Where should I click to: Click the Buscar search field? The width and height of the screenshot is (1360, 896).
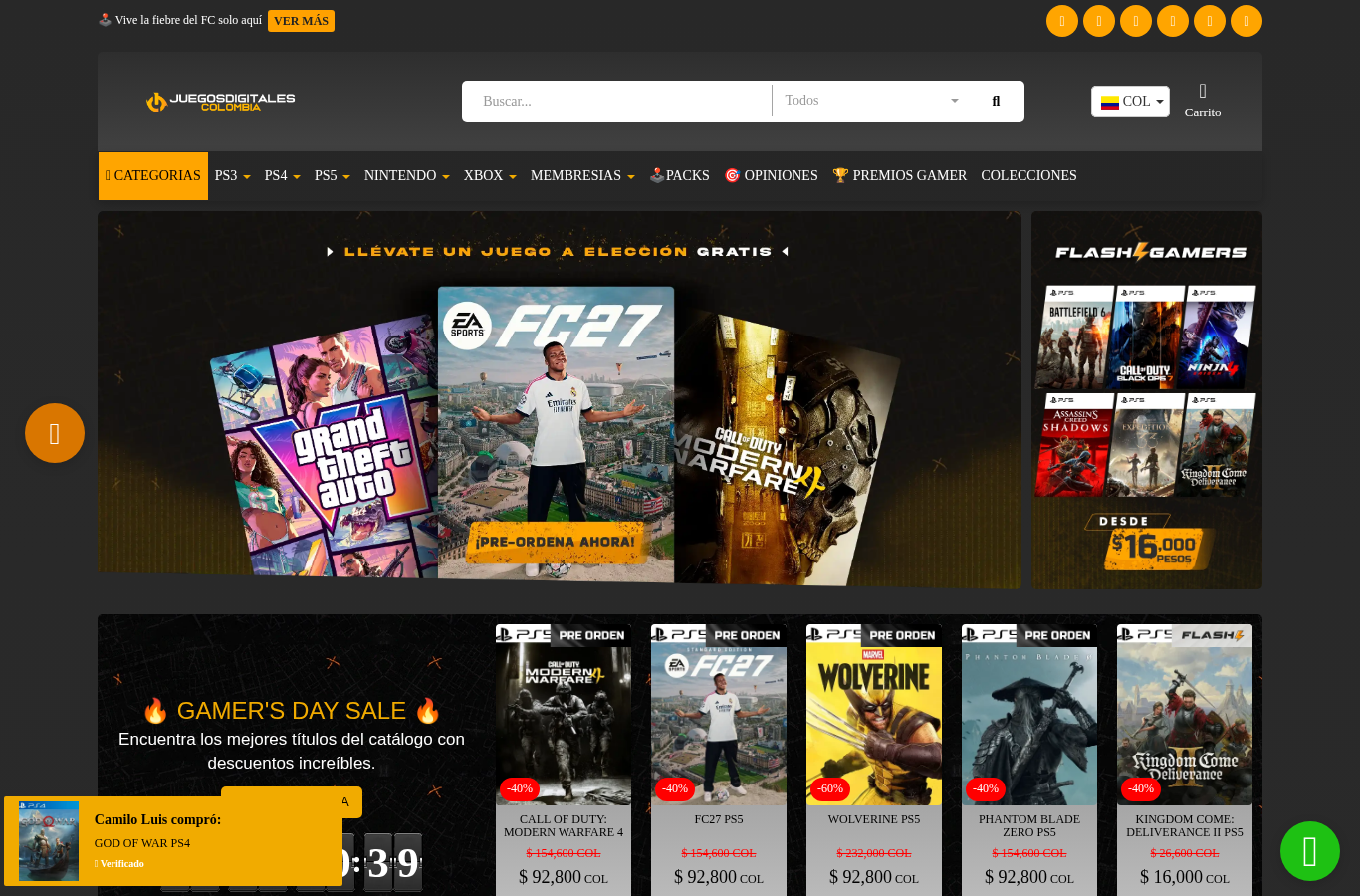(617, 102)
